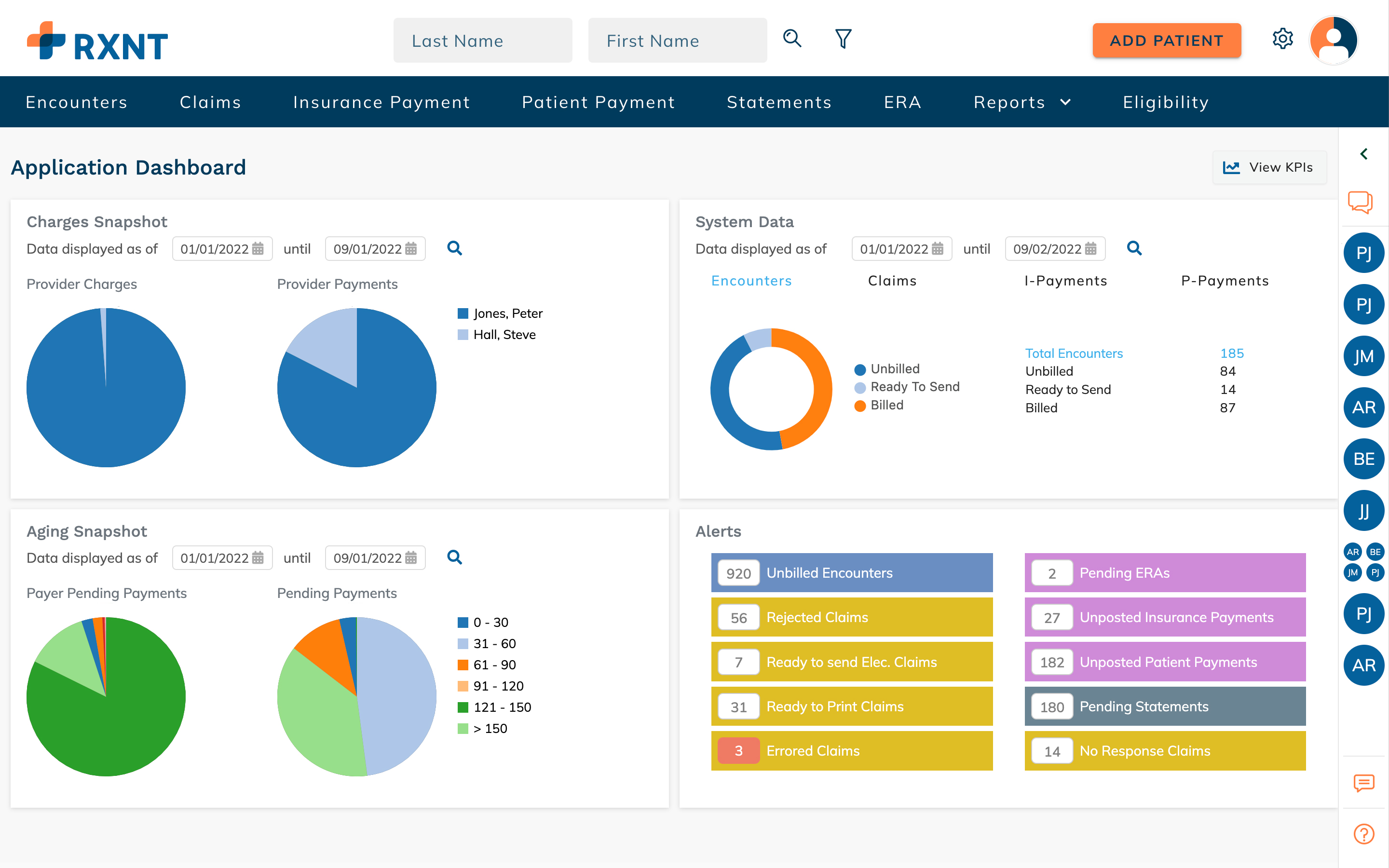Click the ADD PATIENT button
The image size is (1389, 868).
point(1166,40)
